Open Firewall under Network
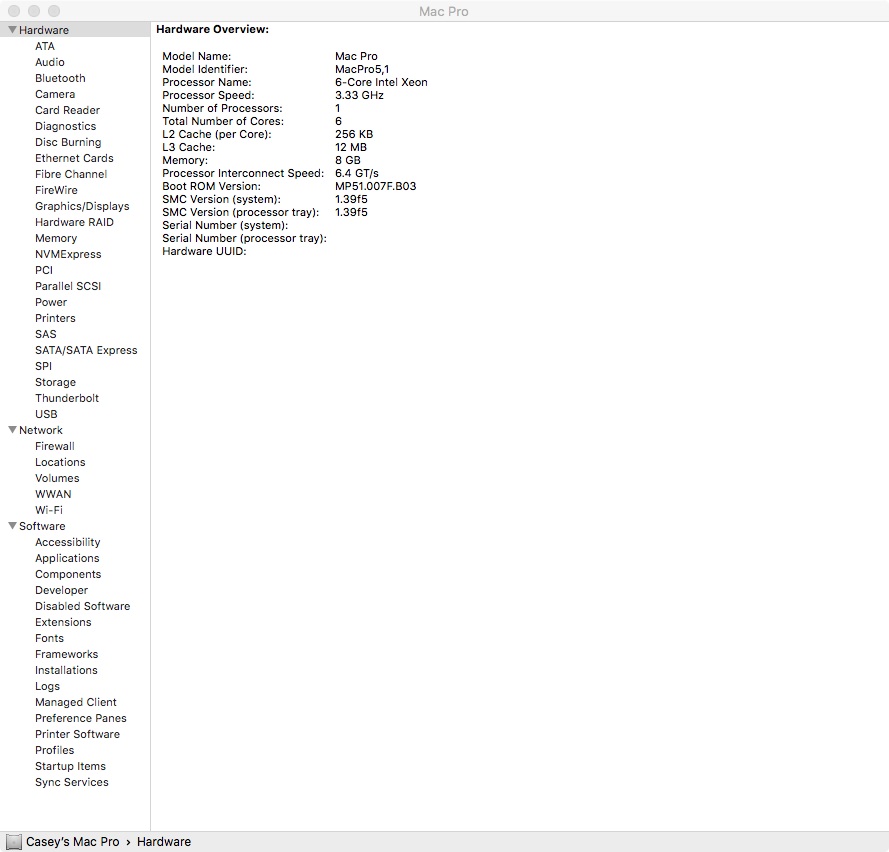Image resolution: width=889 pixels, height=852 pixels. [x=54, y=446]
